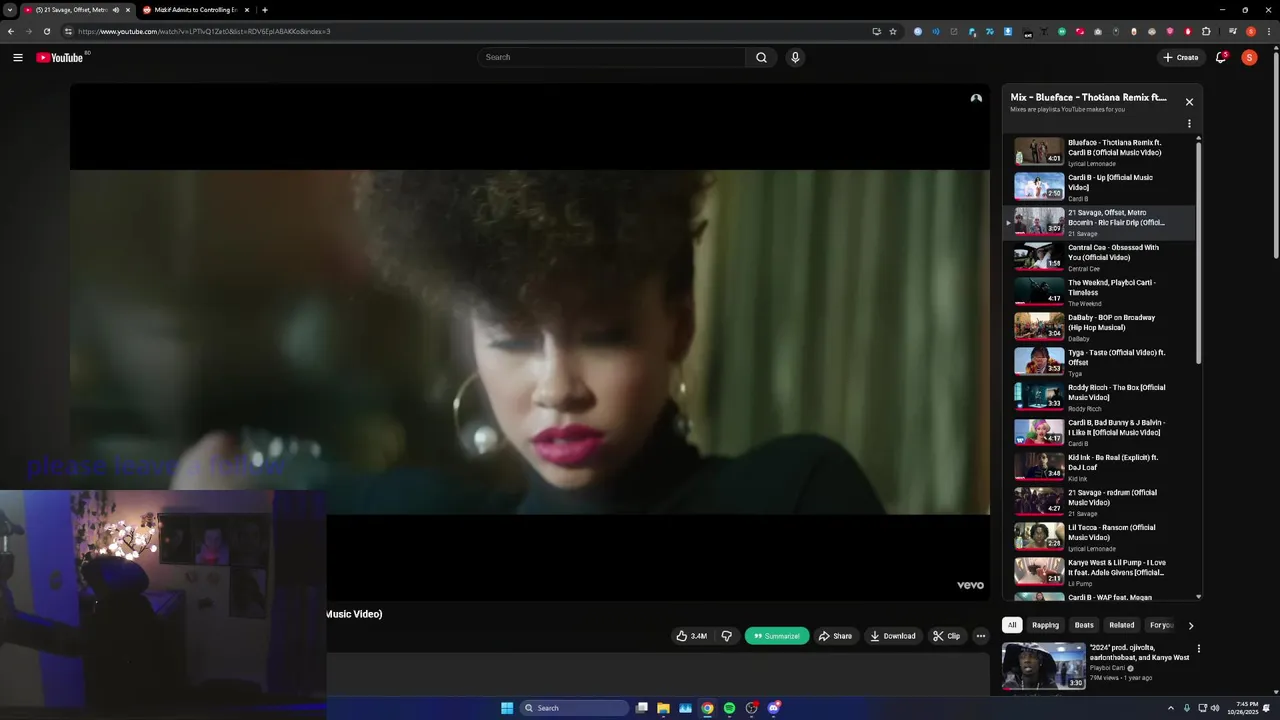The width and height of the screenshot is (1280, 720).
Task: Open Spotify from the taskbar
Action: (729, 708)
